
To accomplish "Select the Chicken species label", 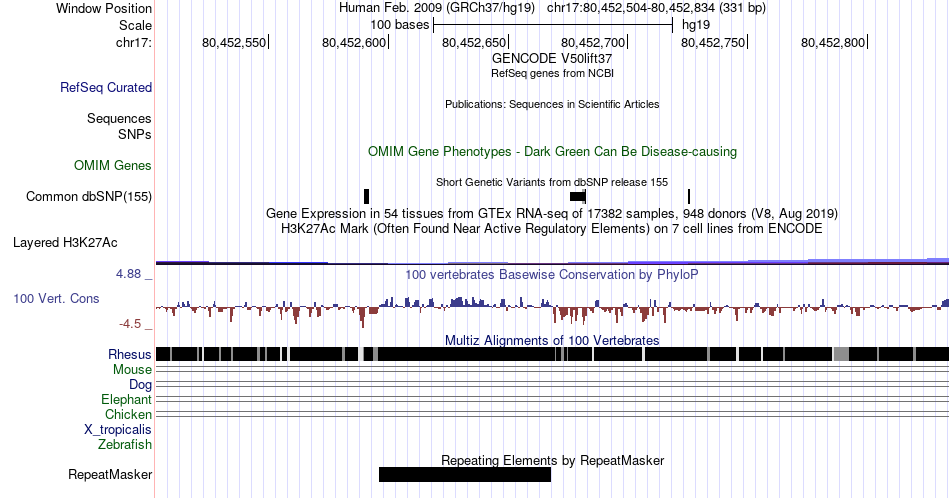I will 128,414.
